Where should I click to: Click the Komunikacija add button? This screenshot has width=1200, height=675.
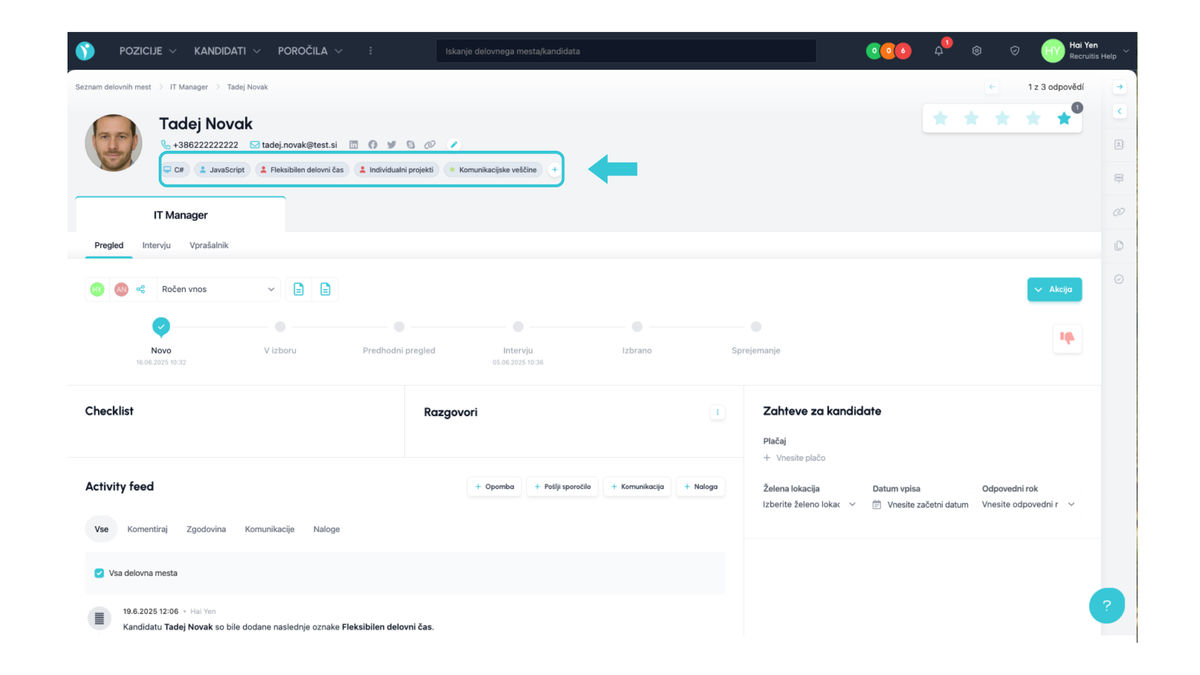[637, 487]
